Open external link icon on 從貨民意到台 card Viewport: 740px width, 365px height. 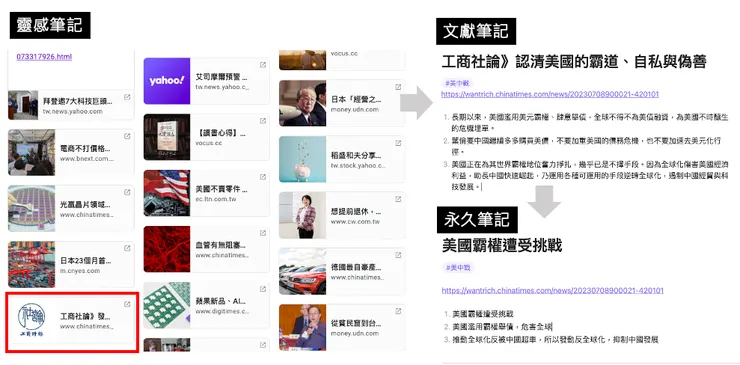tap(398, 311)
